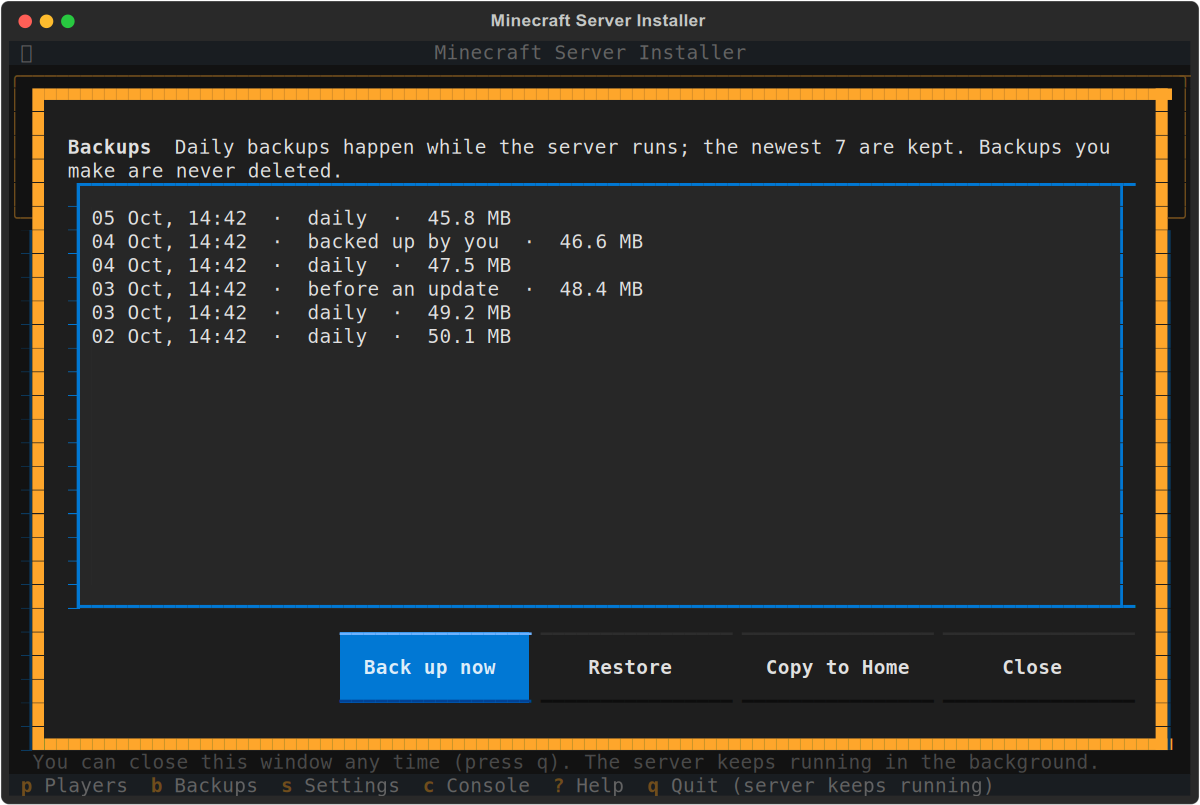Click the terminal header icon at top-left
Image resolution: width=1200 pixels, height=805 pixels.
(x=27, y=53)
